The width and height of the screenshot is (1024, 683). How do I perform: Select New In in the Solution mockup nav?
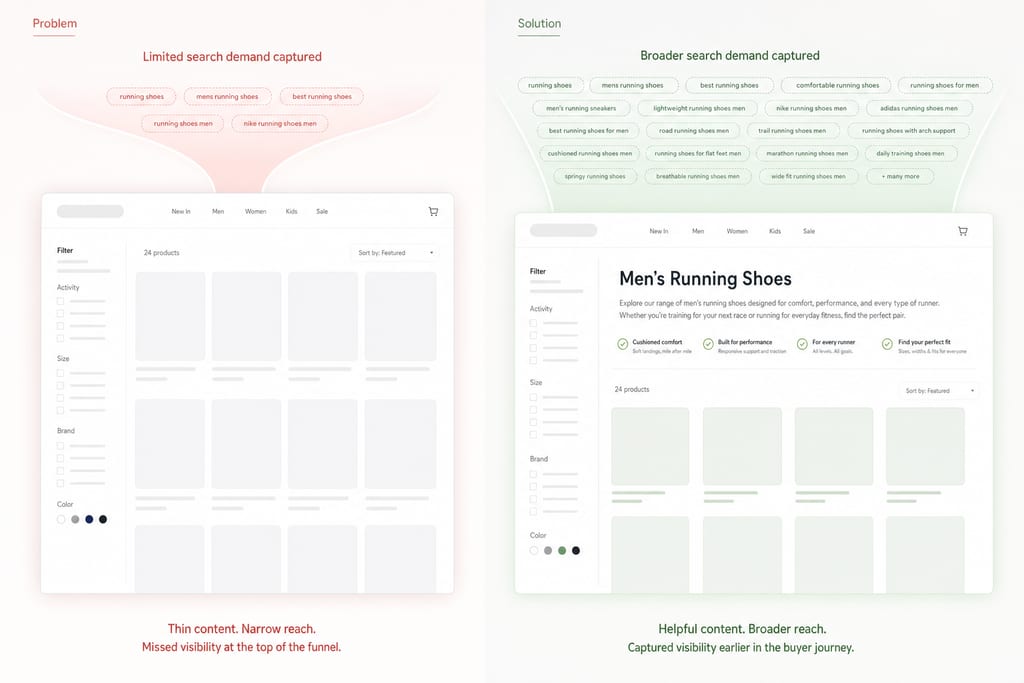[658, 231]
